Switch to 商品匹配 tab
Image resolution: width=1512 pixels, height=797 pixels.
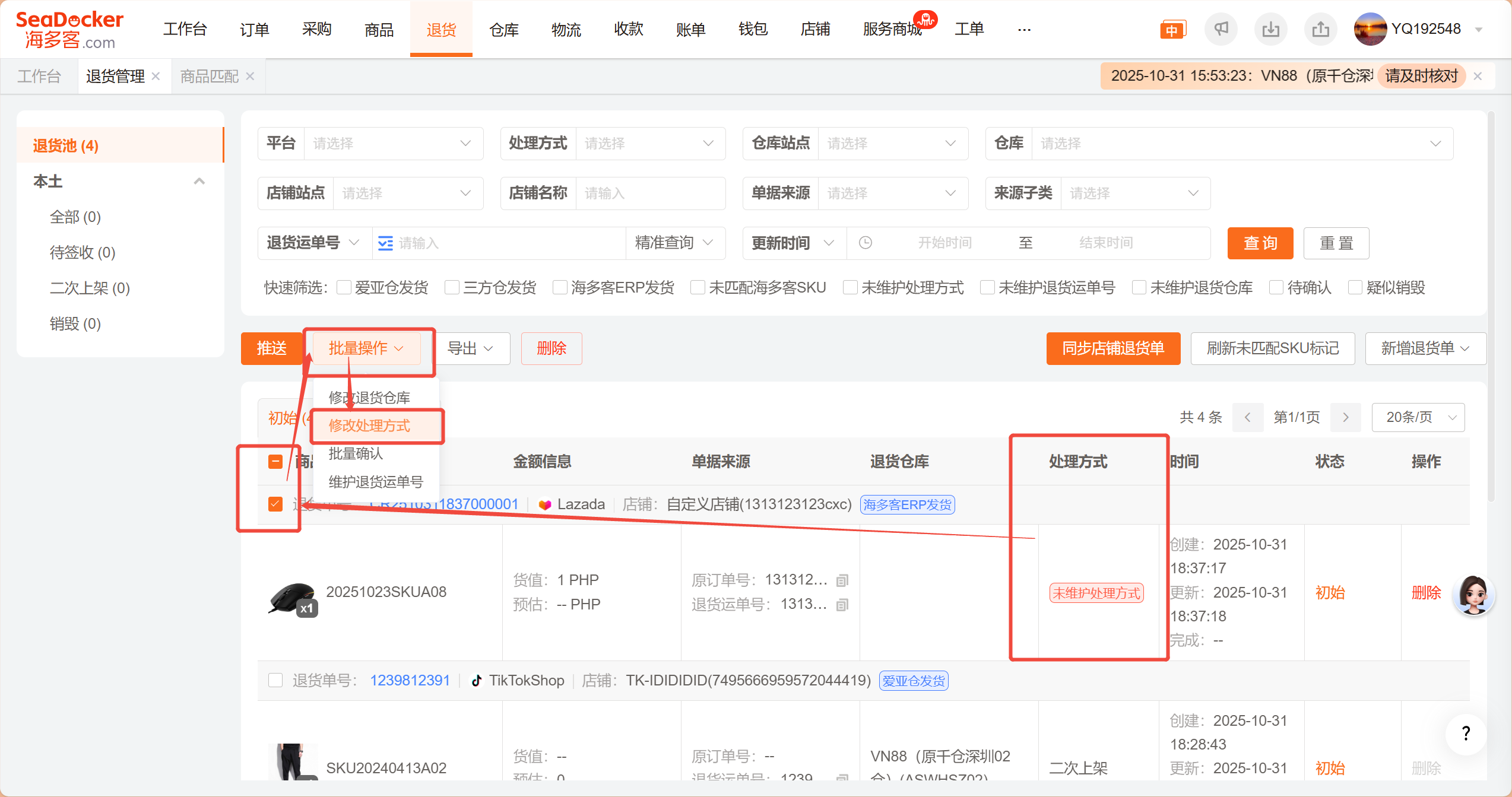209,77
